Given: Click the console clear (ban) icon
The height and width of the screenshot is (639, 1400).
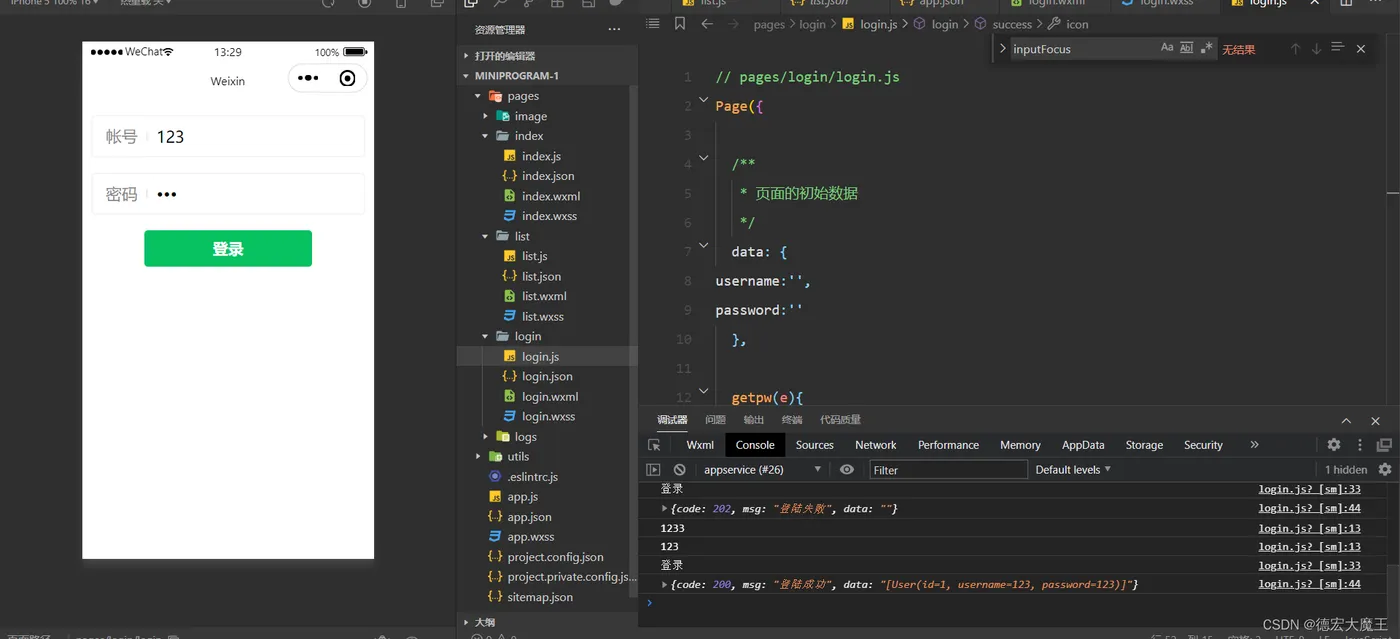Looking at the screenshot, I should tap(680, 470).
